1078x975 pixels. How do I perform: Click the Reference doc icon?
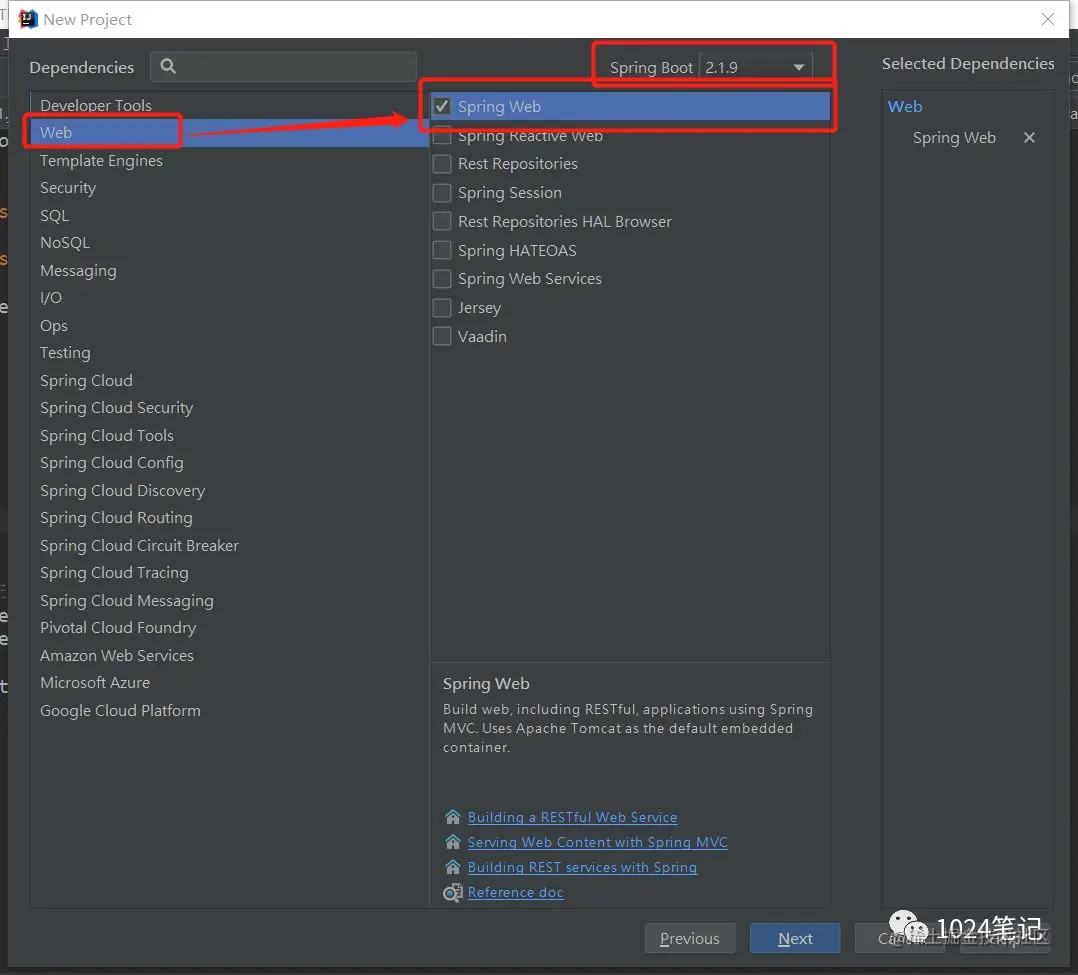tap(452, 892)
